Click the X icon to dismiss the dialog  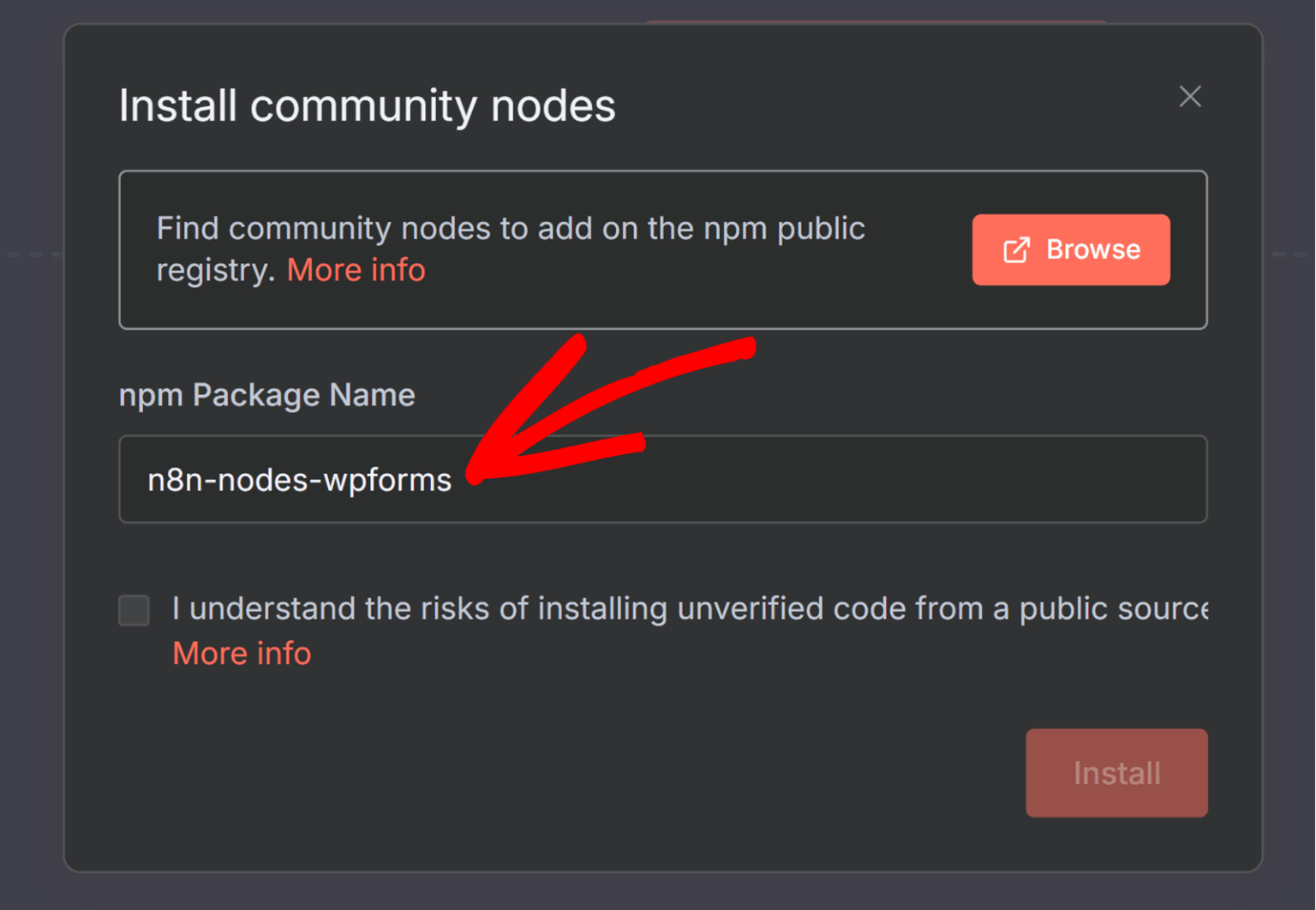coord(1190,97)
